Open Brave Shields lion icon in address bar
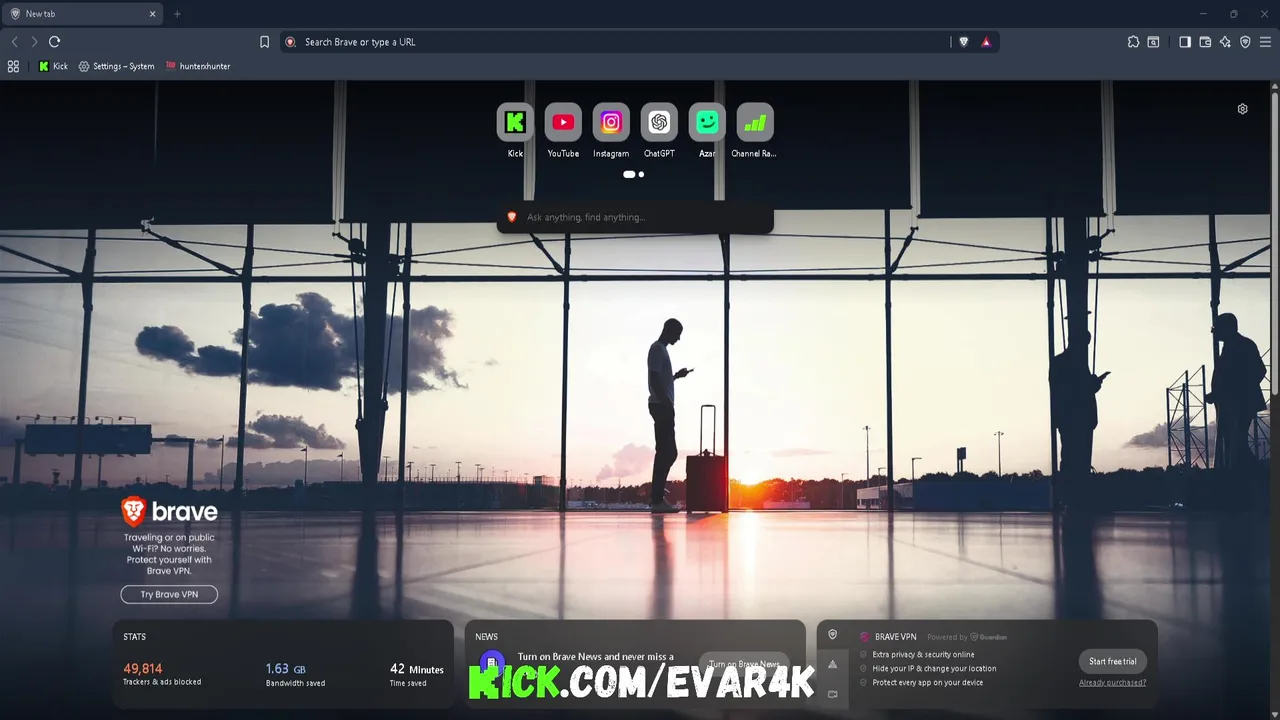Screen dimensions: 1280x720 (x=964, y=42)
